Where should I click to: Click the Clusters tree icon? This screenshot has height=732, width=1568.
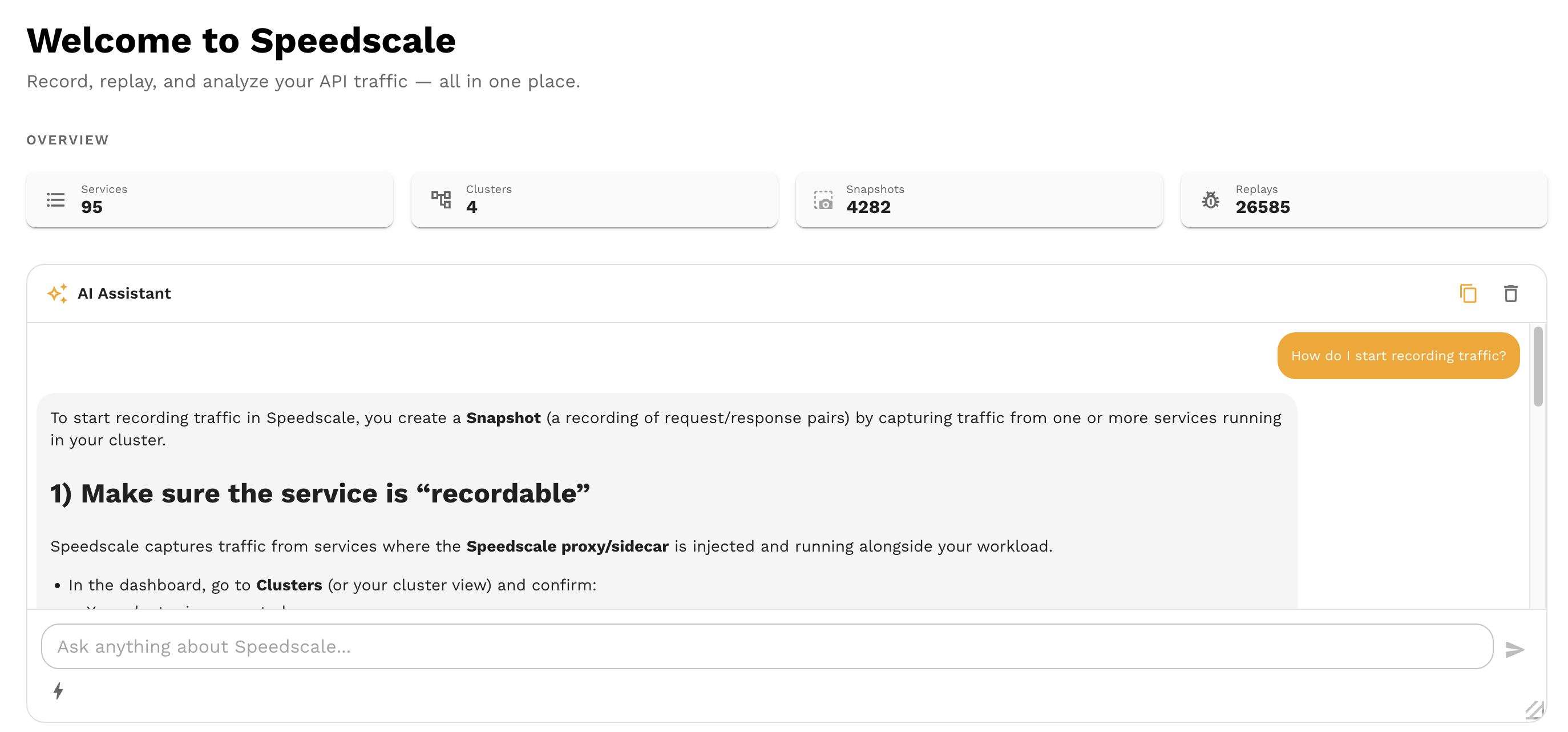(441, 200)
